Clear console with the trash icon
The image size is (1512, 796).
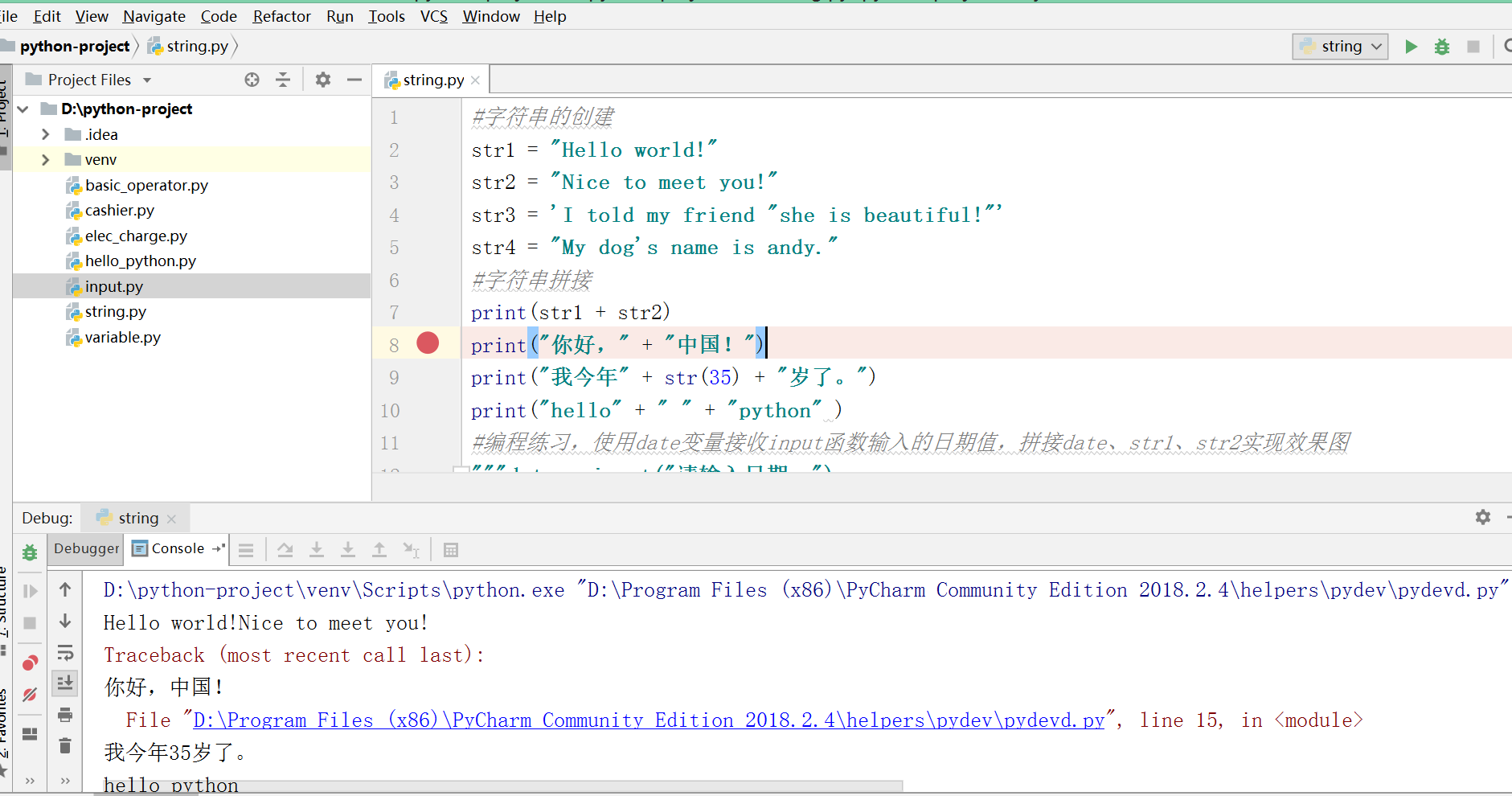click(65, 746)
